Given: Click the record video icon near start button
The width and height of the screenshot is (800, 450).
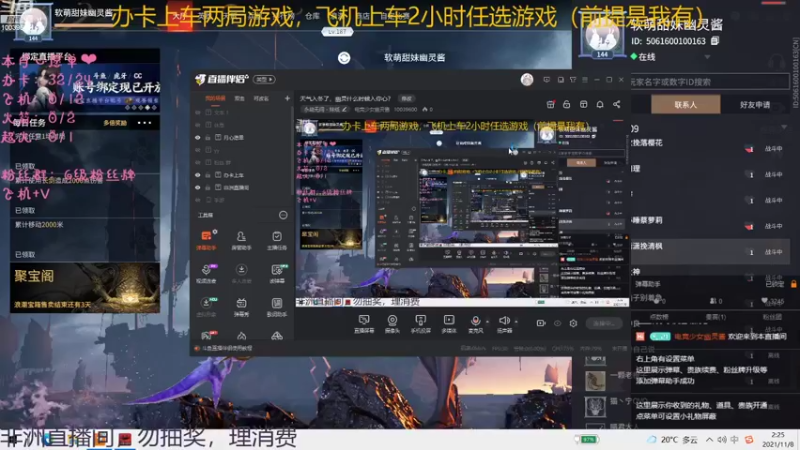Looking at the screenshot, I should pos(541,323).
